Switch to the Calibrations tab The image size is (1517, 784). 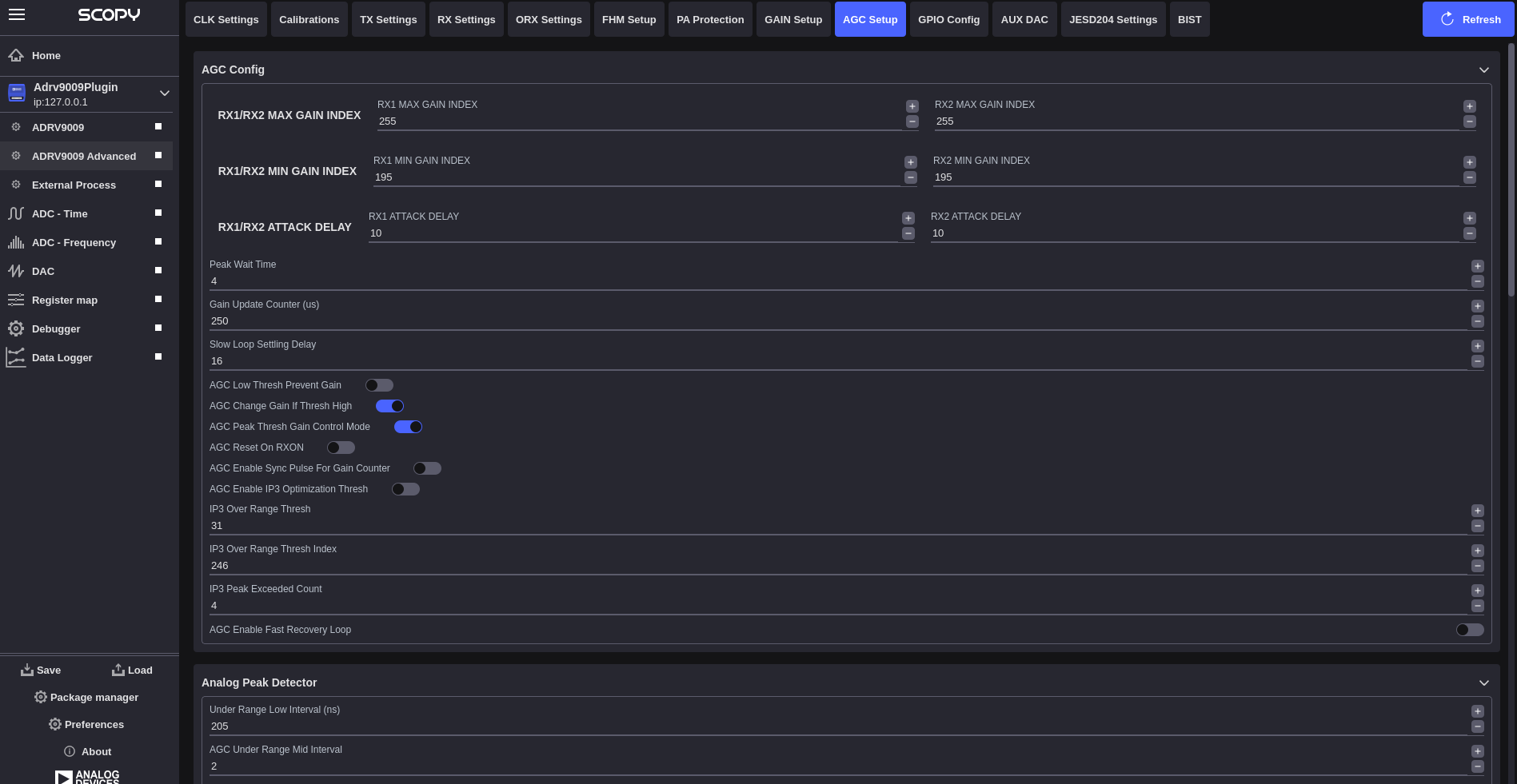(x=309, y=19)
